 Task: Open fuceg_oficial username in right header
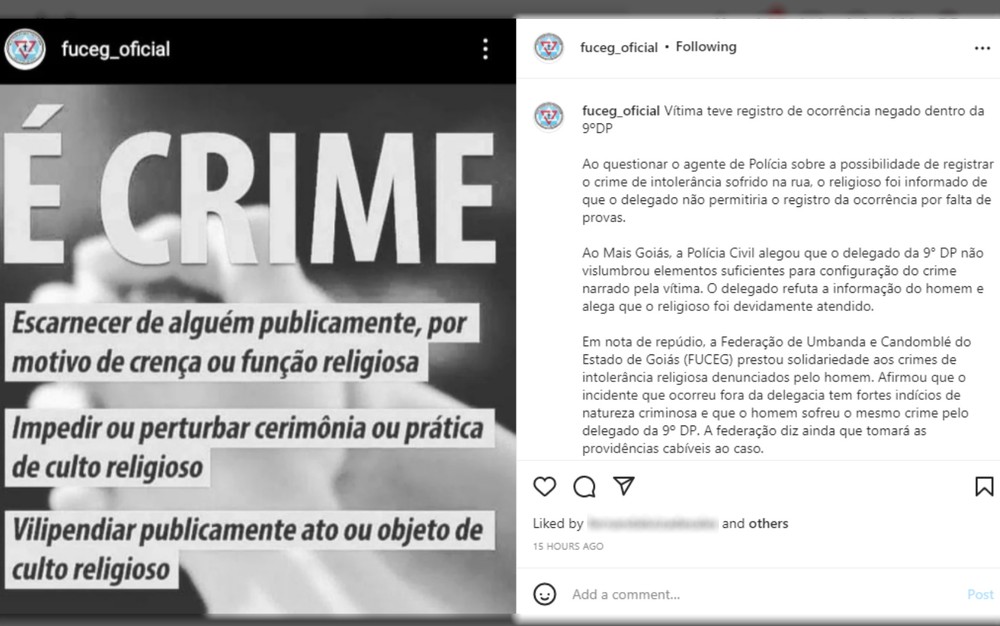click(619, 48)
